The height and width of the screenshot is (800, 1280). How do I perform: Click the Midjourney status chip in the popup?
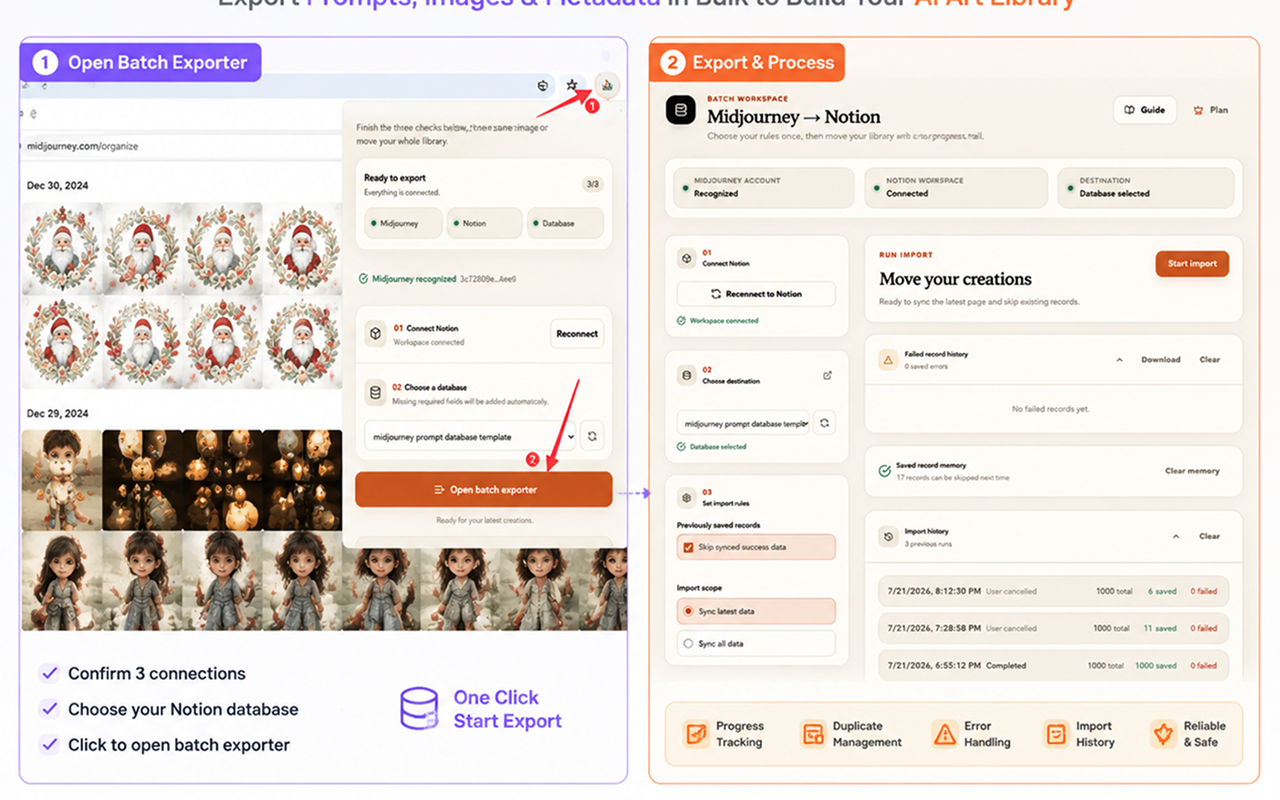coord(403,224)
